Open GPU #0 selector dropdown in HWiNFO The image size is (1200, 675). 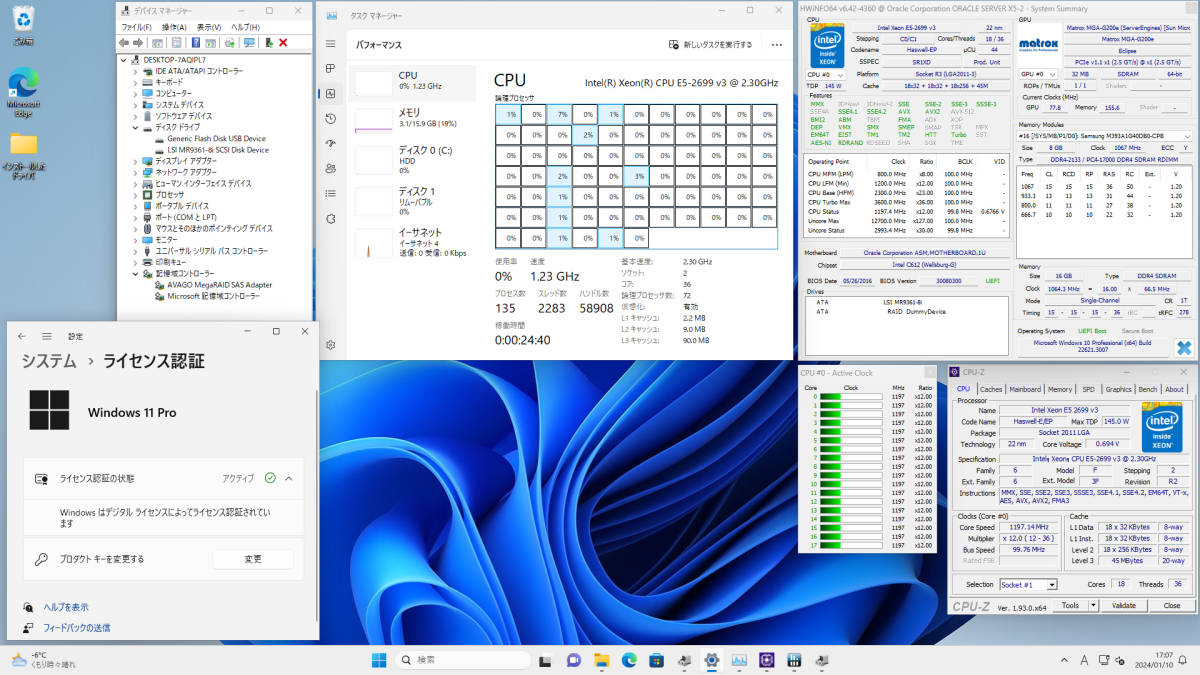[x=1039, y=74]
